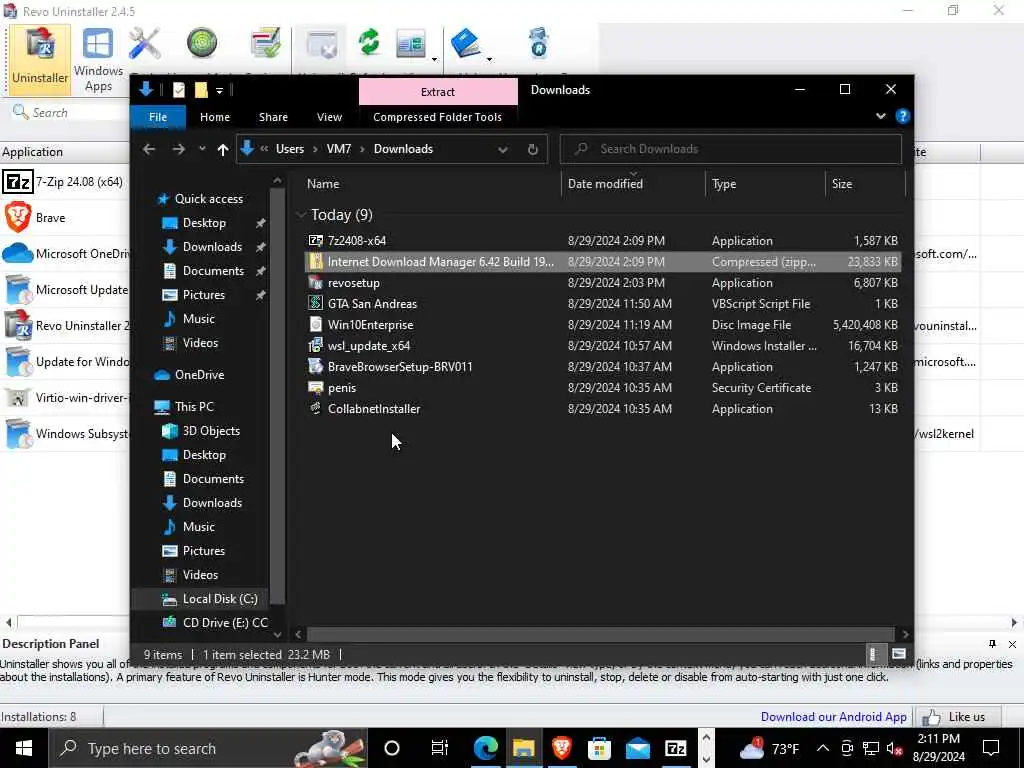Expand address bar history dropdown
Screen dimensions: 1024x768
pos(503,150)
